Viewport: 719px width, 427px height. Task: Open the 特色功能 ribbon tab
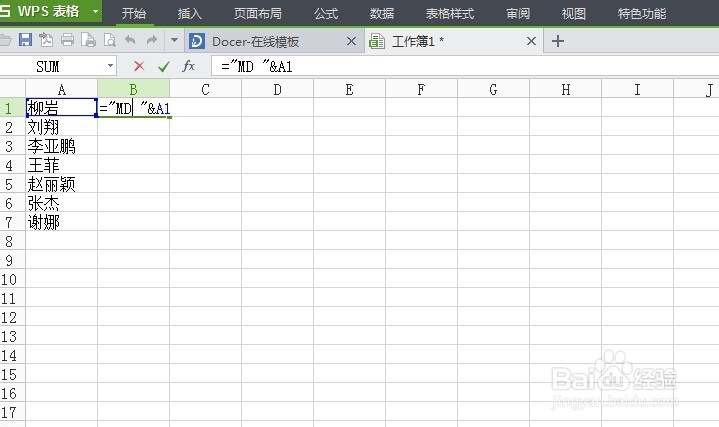coord(642,14)
